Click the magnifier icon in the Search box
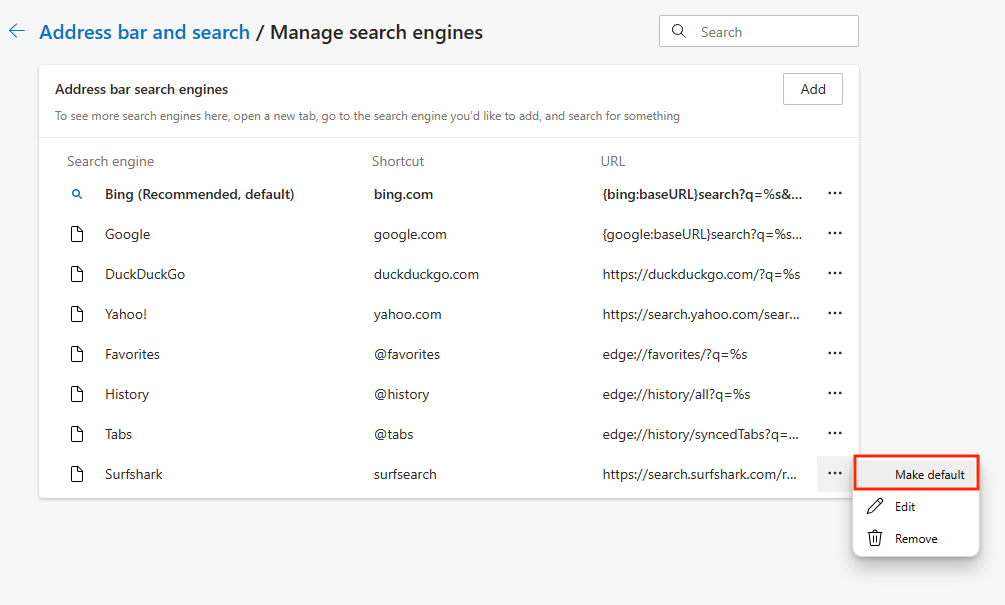This screenshot has height=605, width=1005. point(680,32)
